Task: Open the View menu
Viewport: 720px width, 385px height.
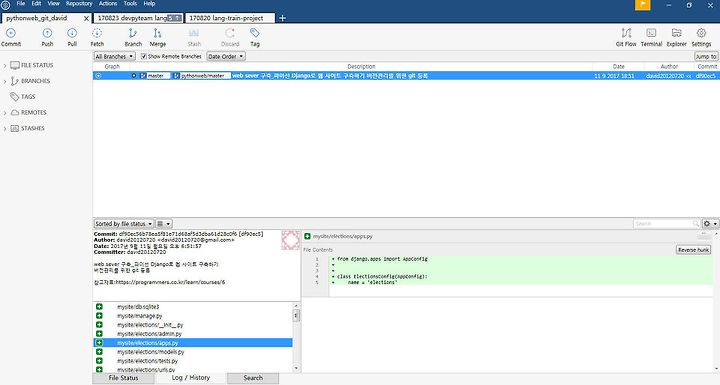Action: pos(54,4)
